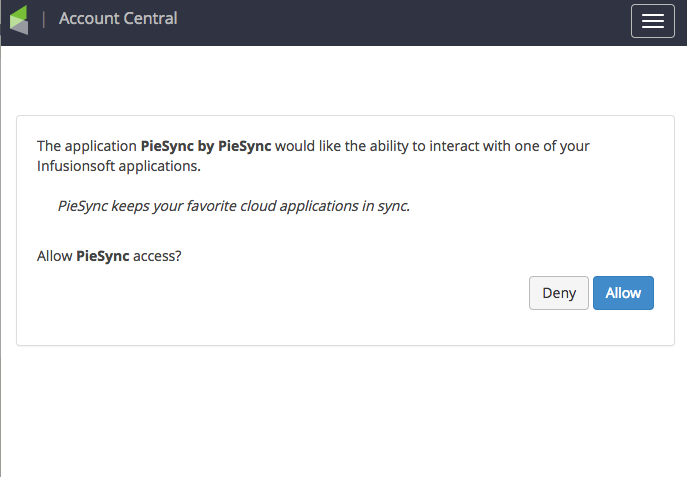Select the 'PieSync by PieSync' bold text

point(205,146)
